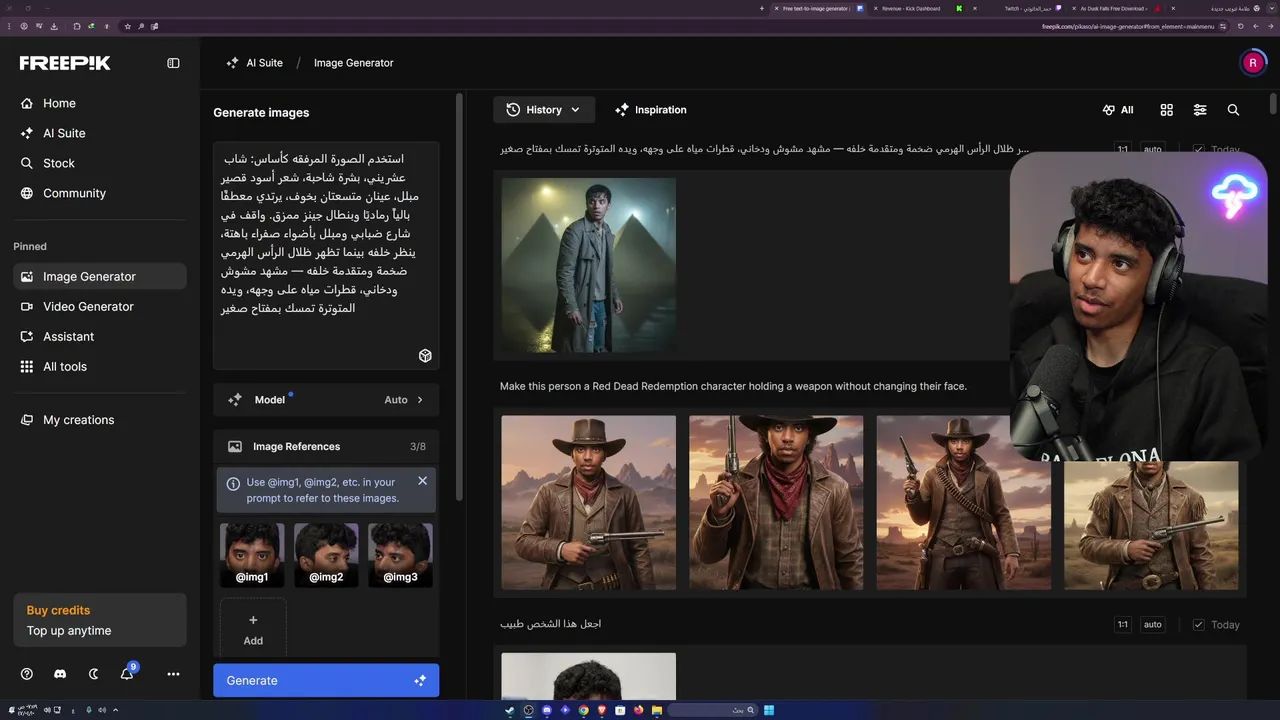Open search magnifier in history toolbar
The image size is (1280, 720).
[x=1233, y=110]
